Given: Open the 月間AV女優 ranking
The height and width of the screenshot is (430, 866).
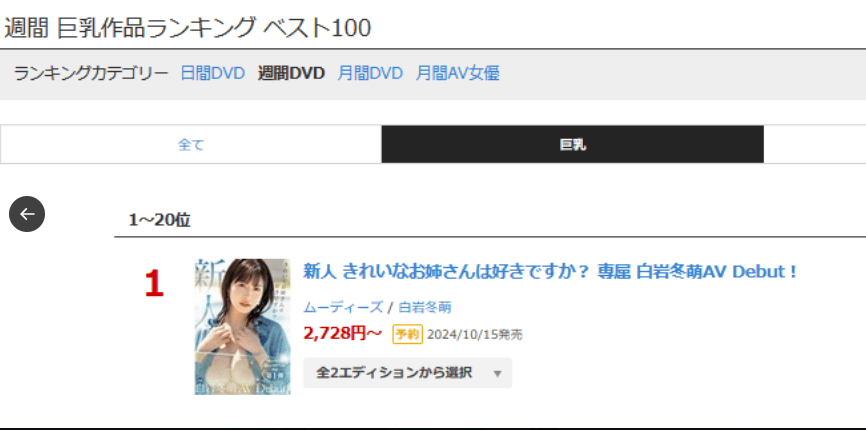Looking at the screenshot, I should tap(457, 73).
